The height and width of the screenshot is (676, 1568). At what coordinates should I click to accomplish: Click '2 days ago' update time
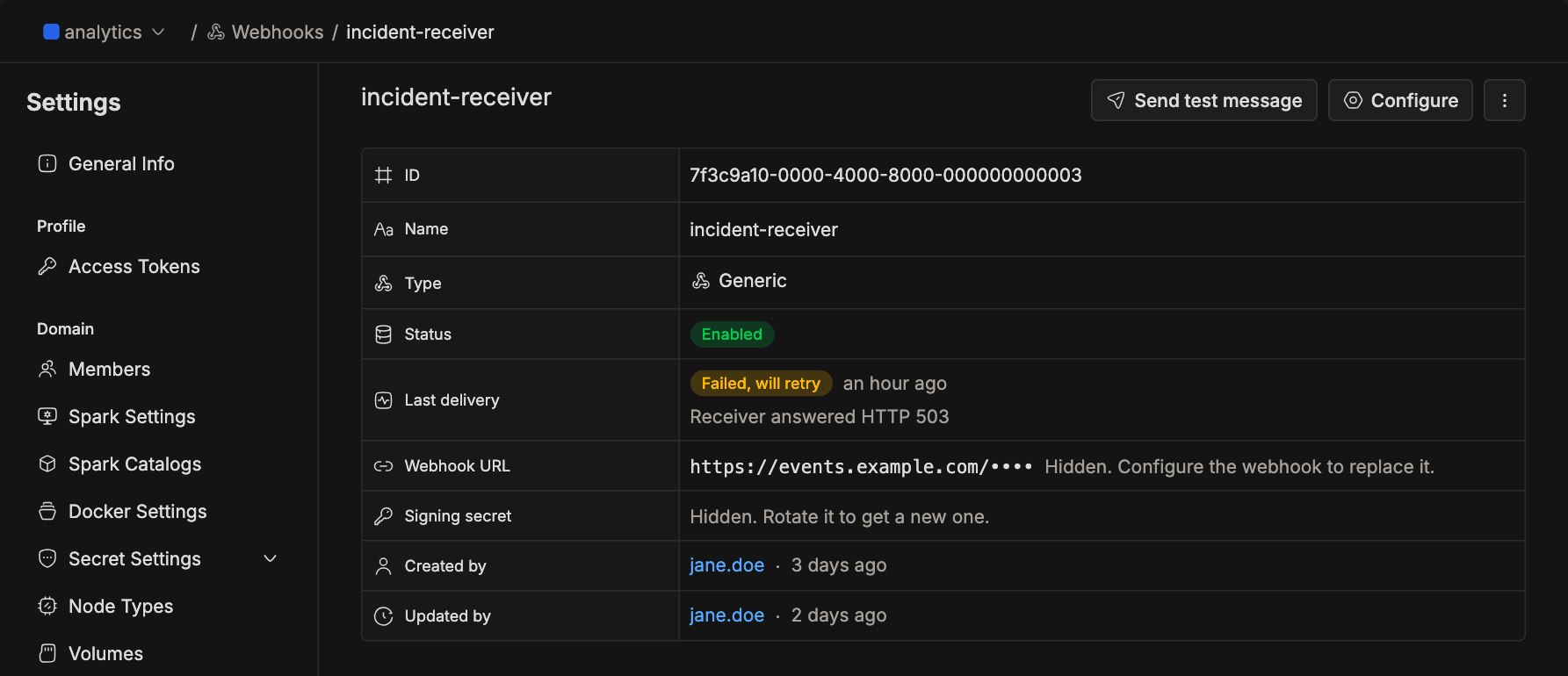pyautogui.click(x=838, y=615)
